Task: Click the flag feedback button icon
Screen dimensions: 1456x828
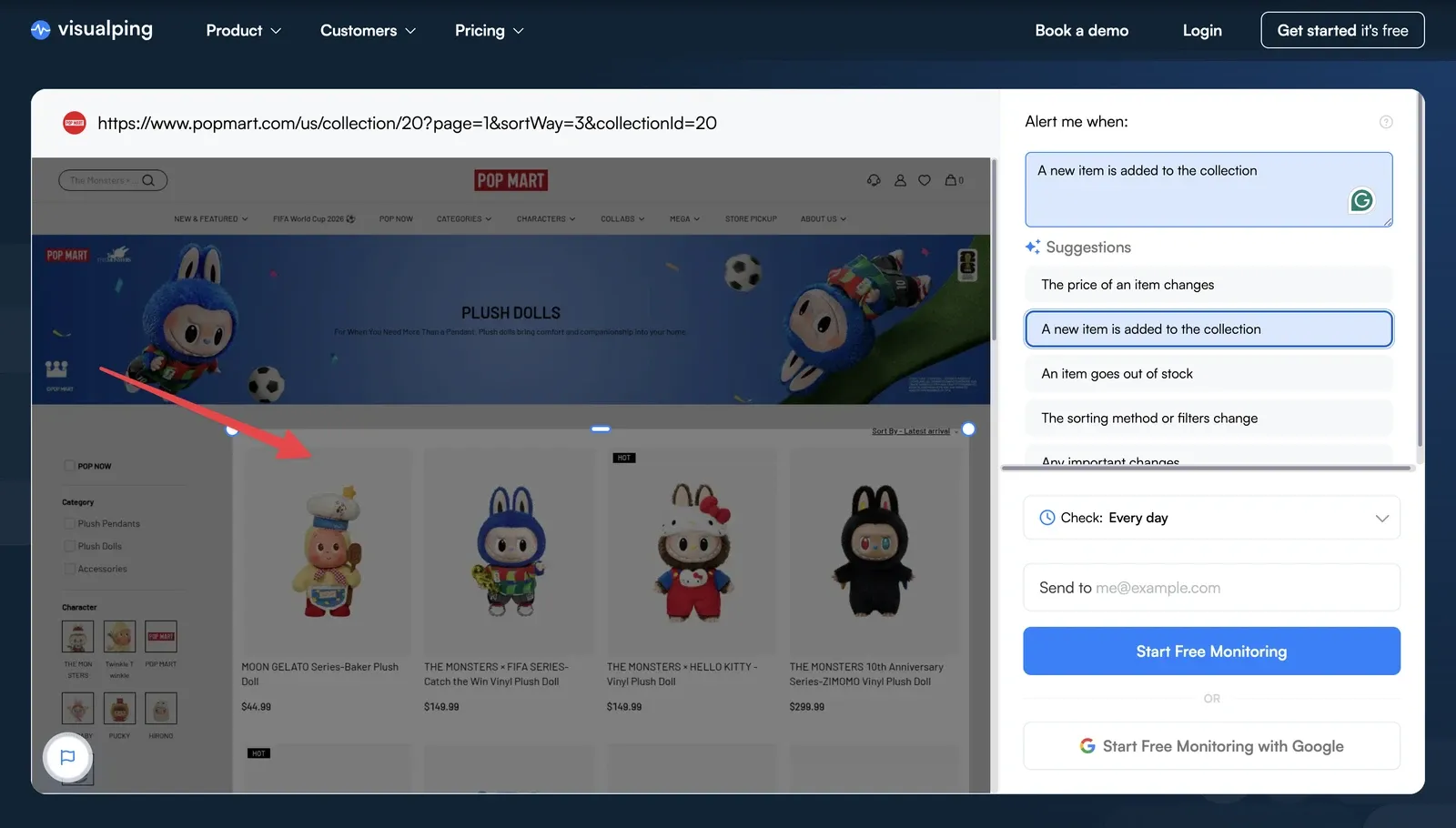Action: click(x=67, y=757)
